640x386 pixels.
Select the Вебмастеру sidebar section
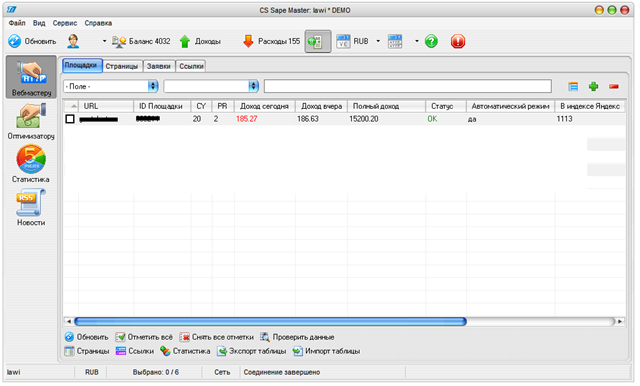31,78
